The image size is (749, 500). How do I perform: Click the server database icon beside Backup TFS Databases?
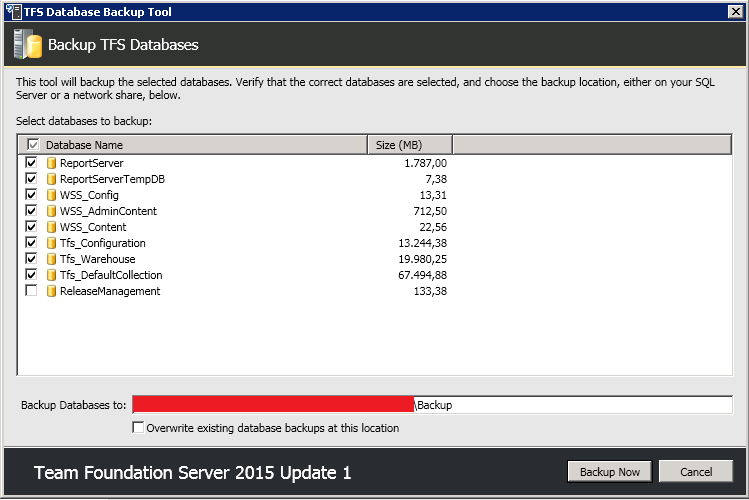click(x=28, y=44)
